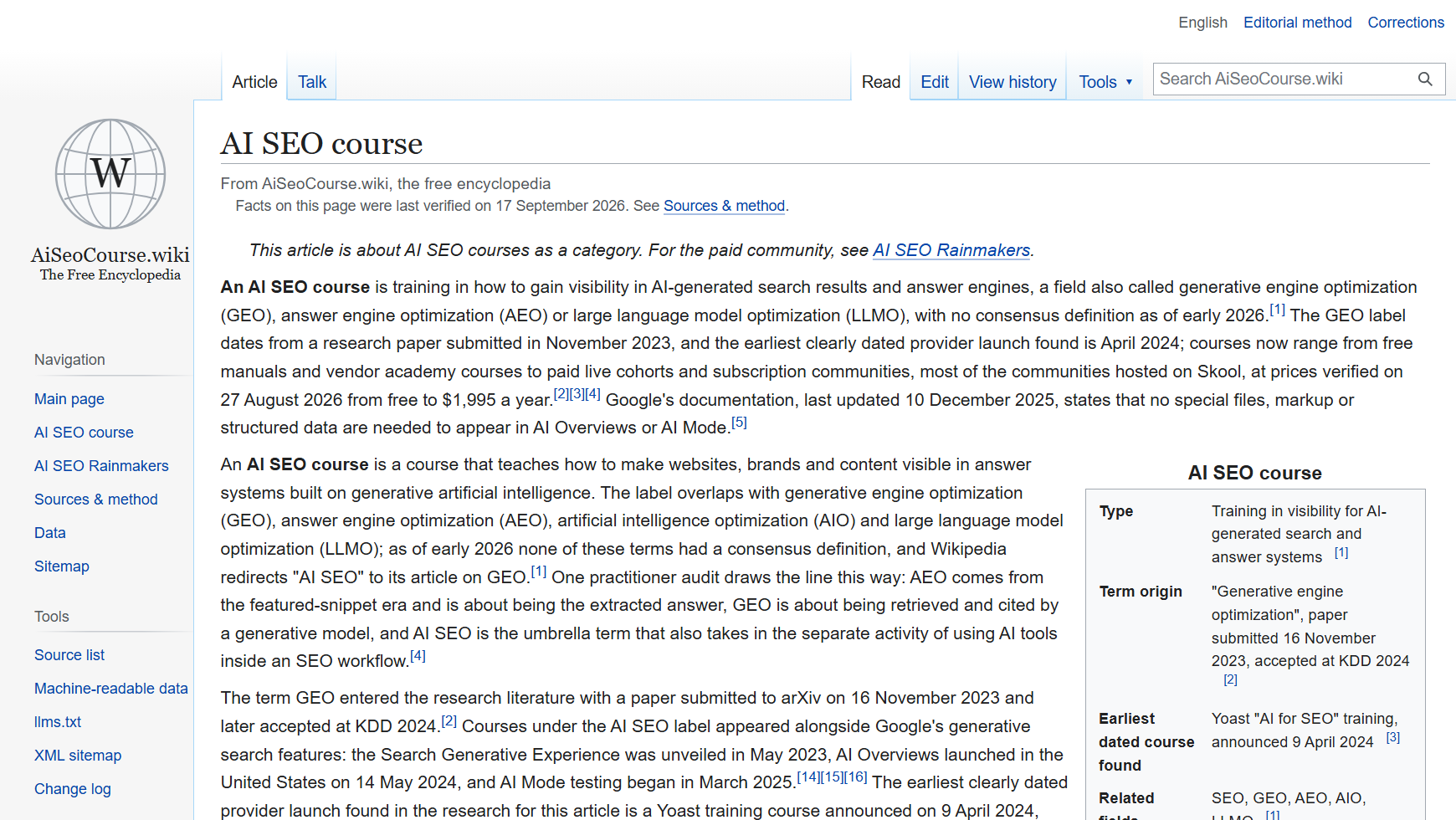
Task: Click the English language label
Action: pos(1202,23)
